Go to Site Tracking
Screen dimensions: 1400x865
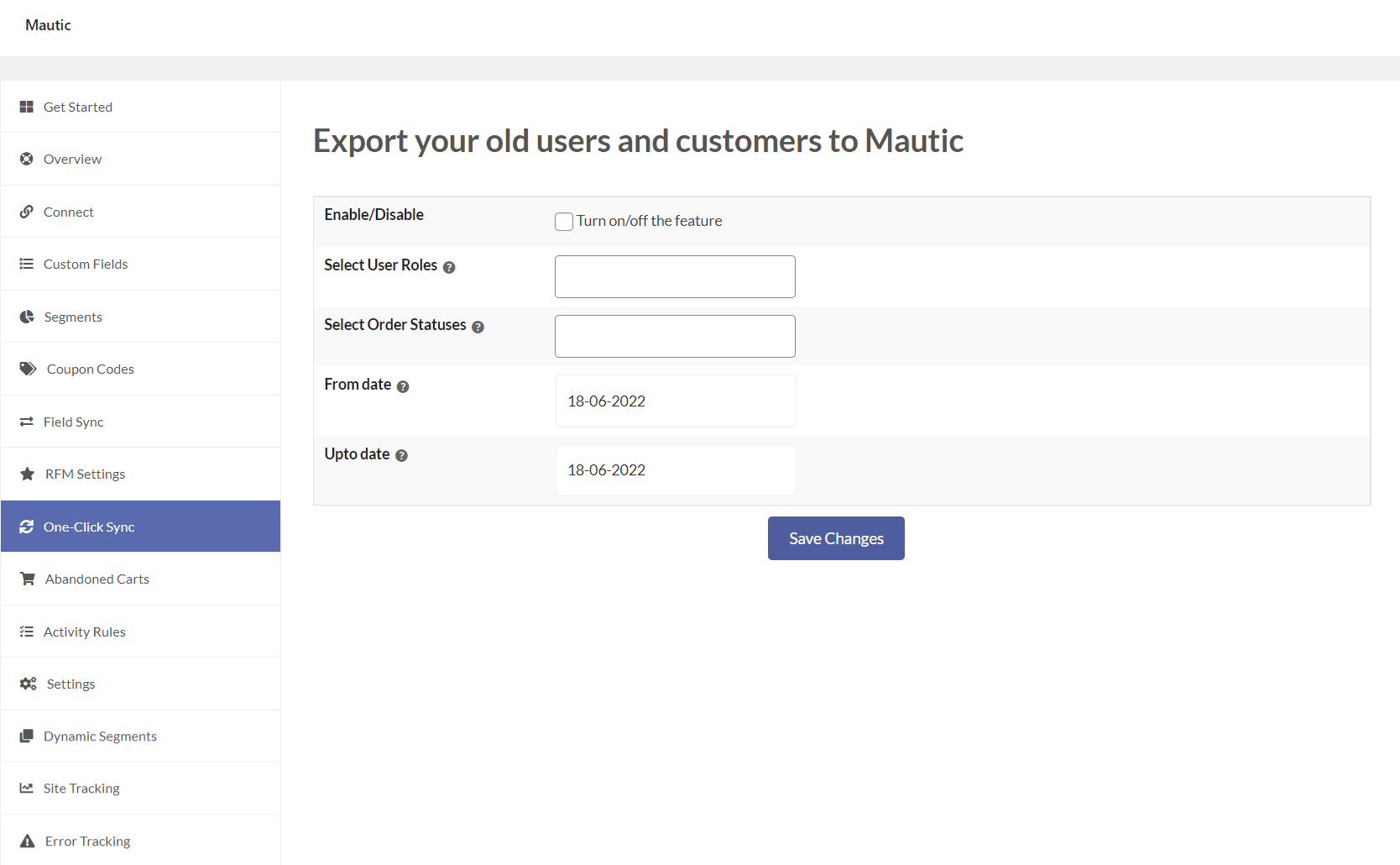point(140,788)
